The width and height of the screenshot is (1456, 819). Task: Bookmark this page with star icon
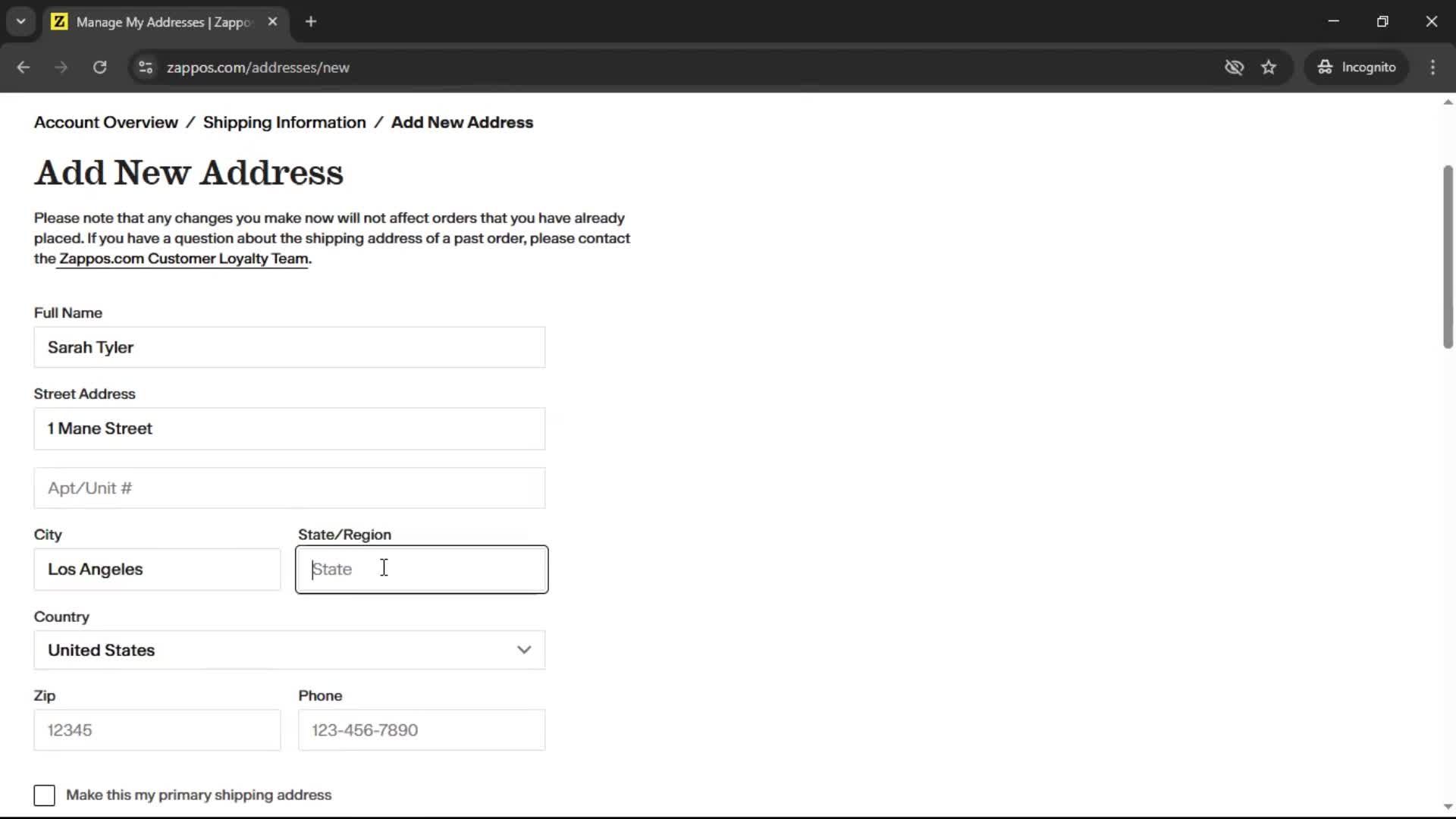click(1269, 67)
